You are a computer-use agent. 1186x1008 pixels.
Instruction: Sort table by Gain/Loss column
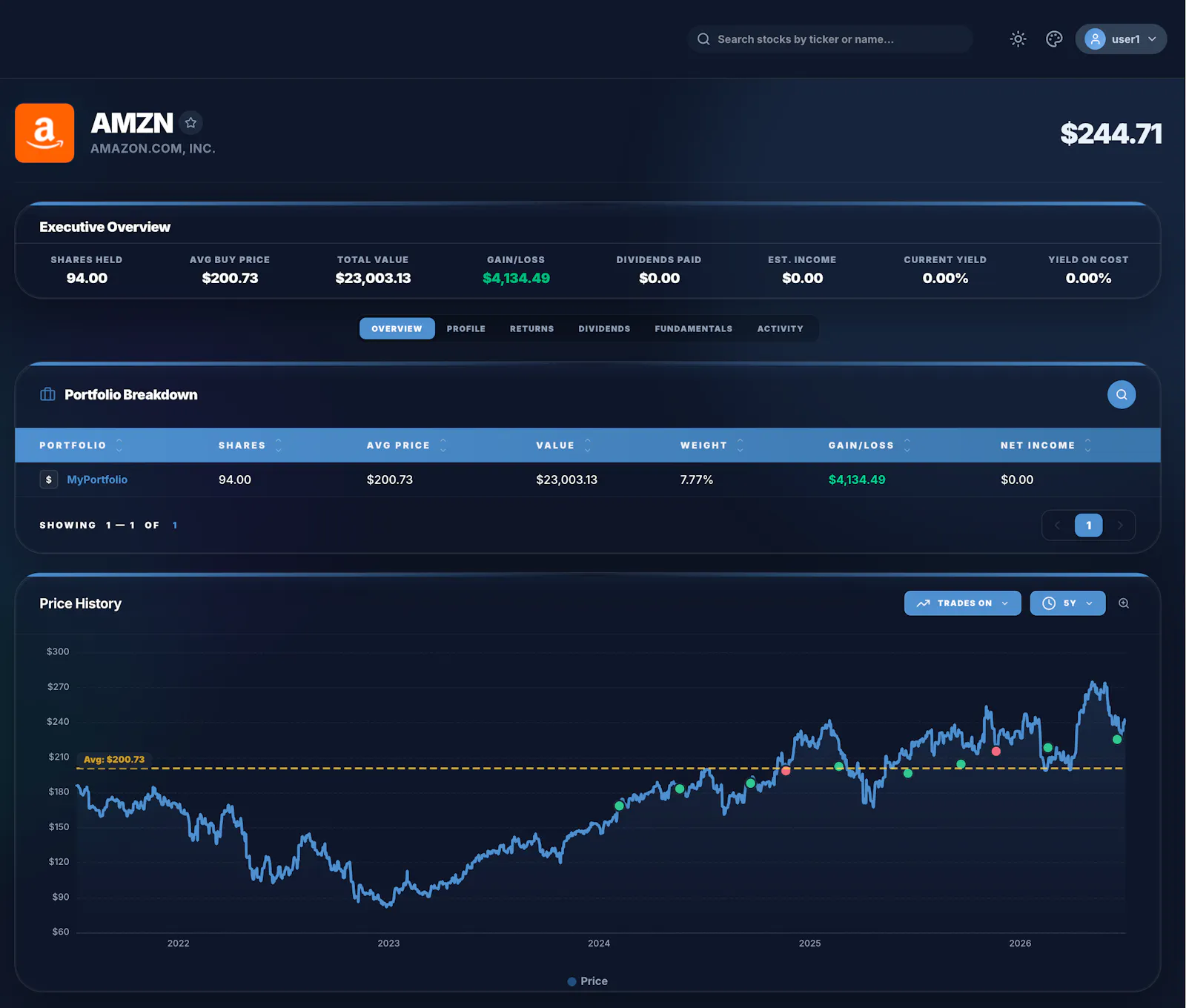coord(869,445)
